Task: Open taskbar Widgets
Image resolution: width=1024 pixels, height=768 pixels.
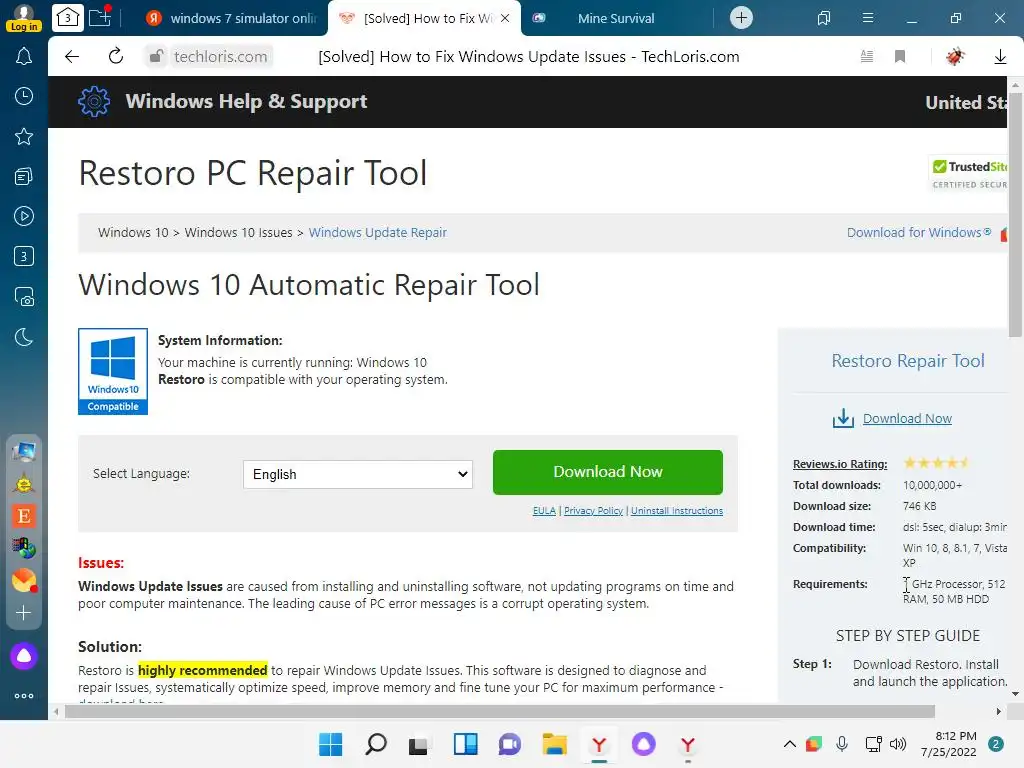Action: coord(465,744)
